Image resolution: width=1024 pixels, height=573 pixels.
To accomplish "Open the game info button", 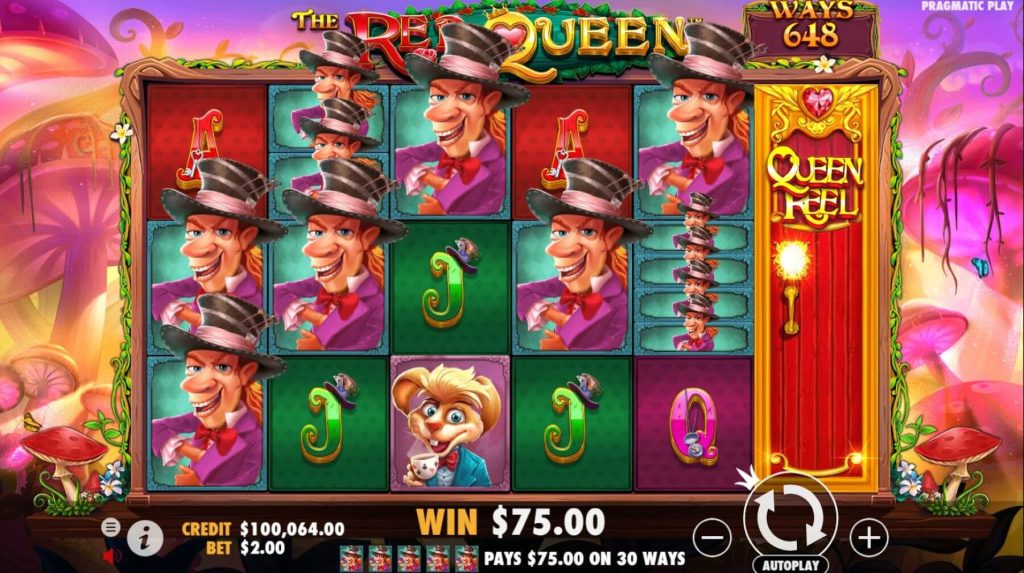I will click(x=144, y=538).
